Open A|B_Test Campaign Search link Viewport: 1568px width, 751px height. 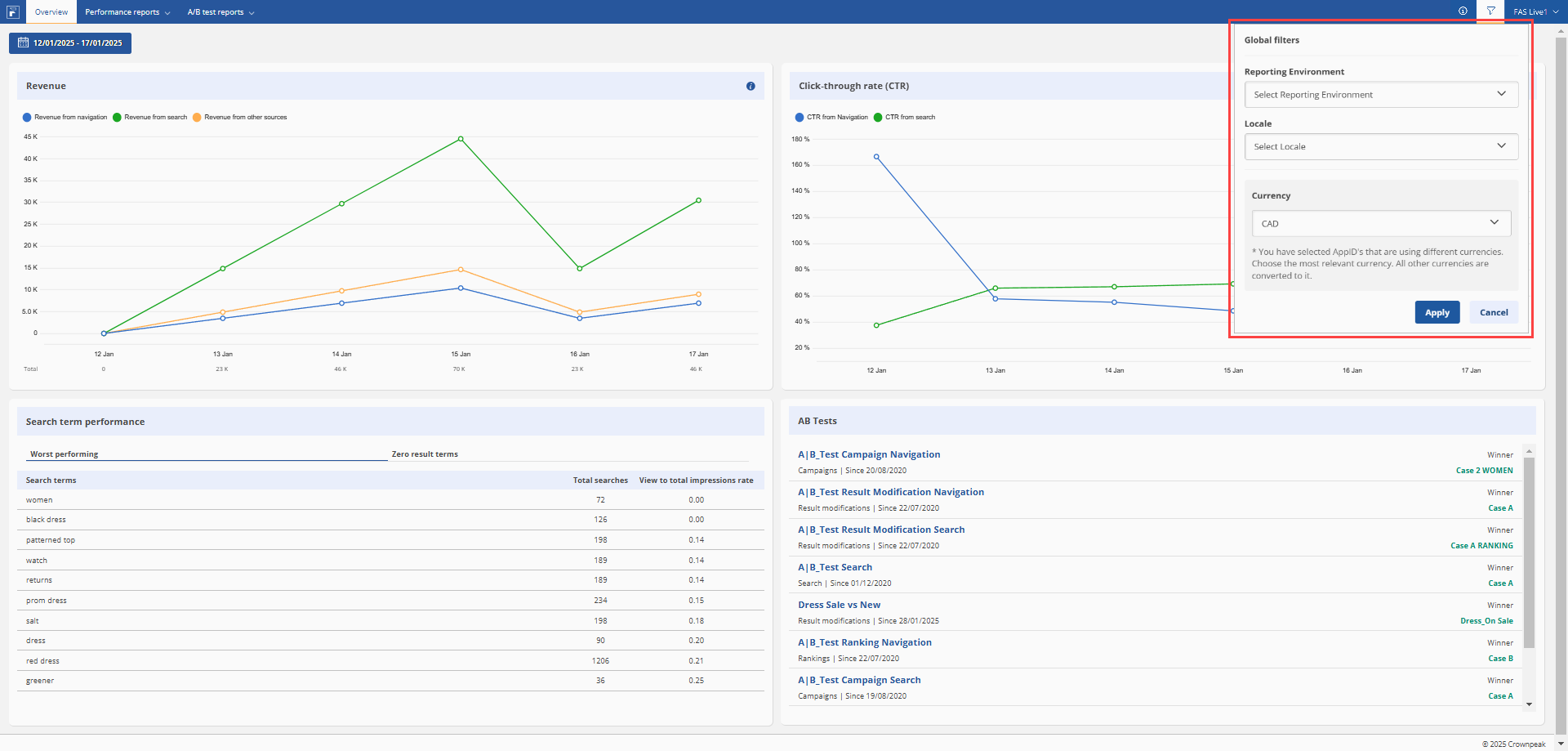(859, 680)
